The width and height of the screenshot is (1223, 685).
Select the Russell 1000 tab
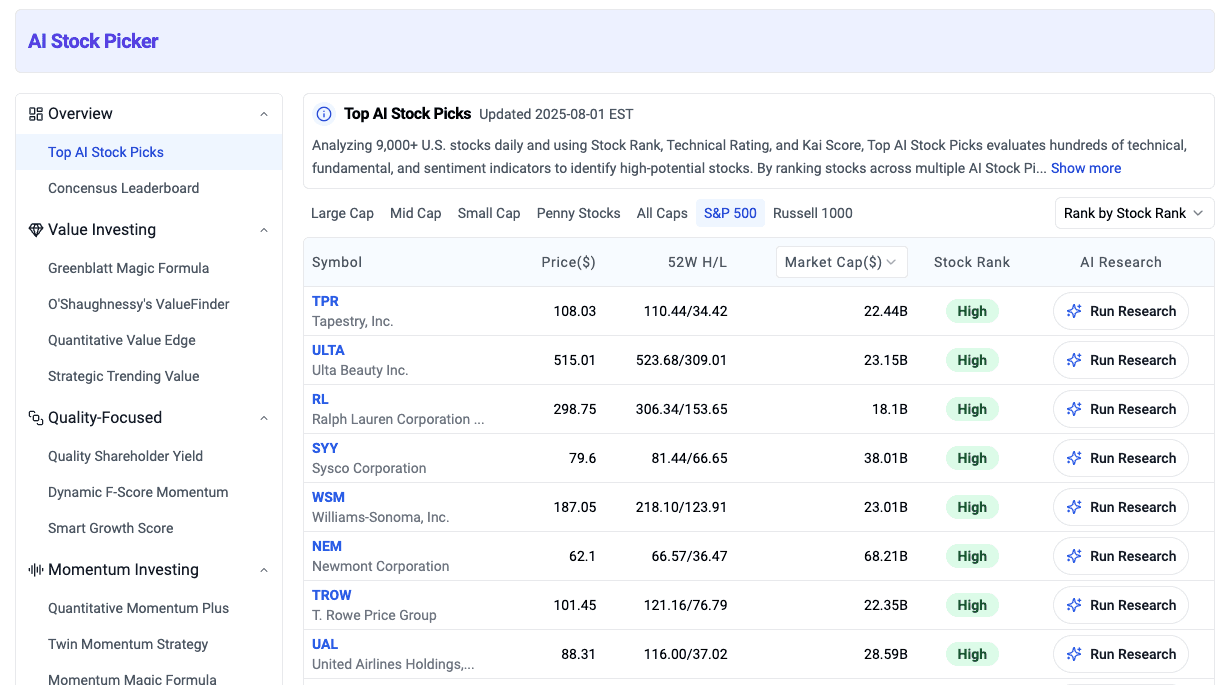(812, 213)
